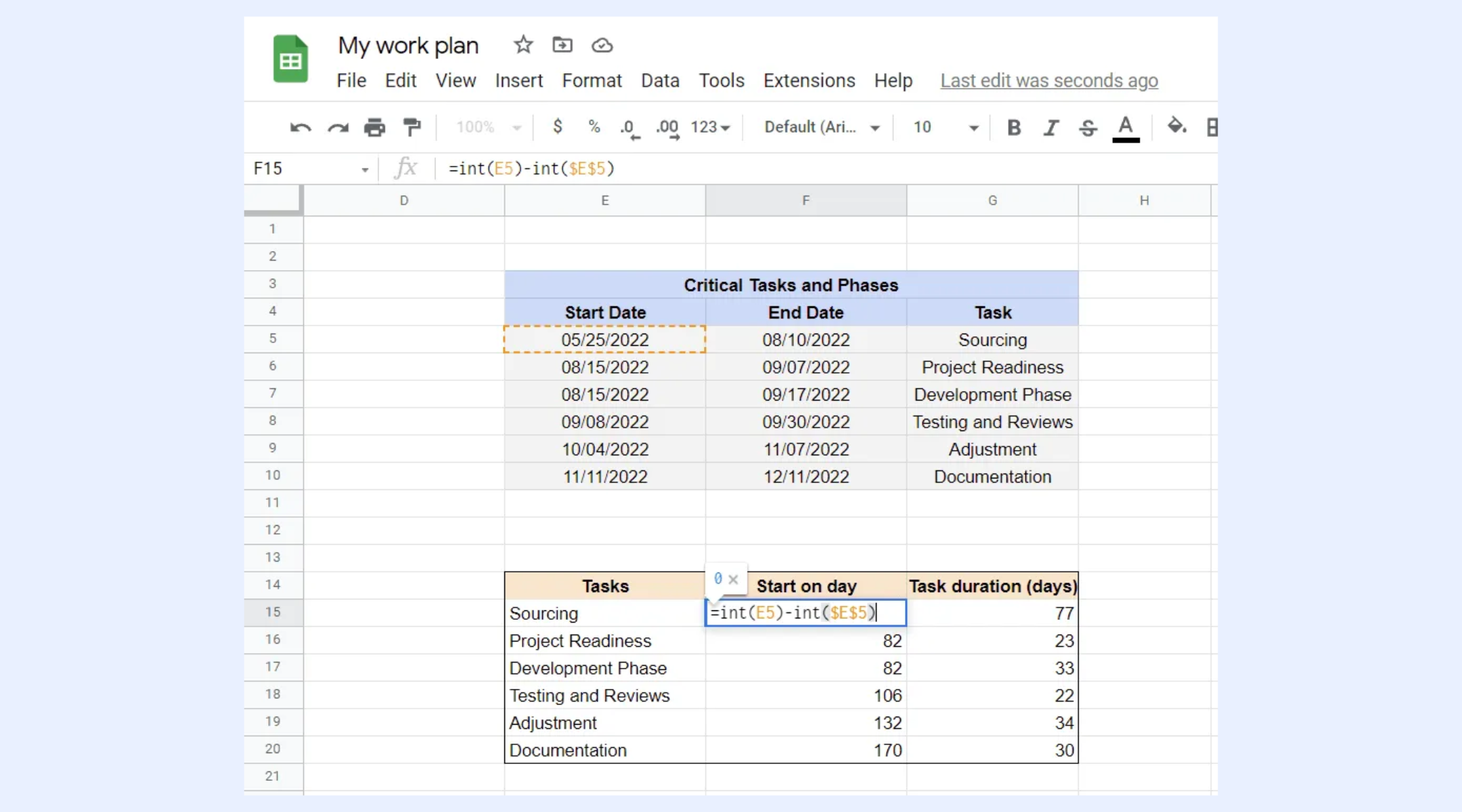Open the Insert menu

518,81
